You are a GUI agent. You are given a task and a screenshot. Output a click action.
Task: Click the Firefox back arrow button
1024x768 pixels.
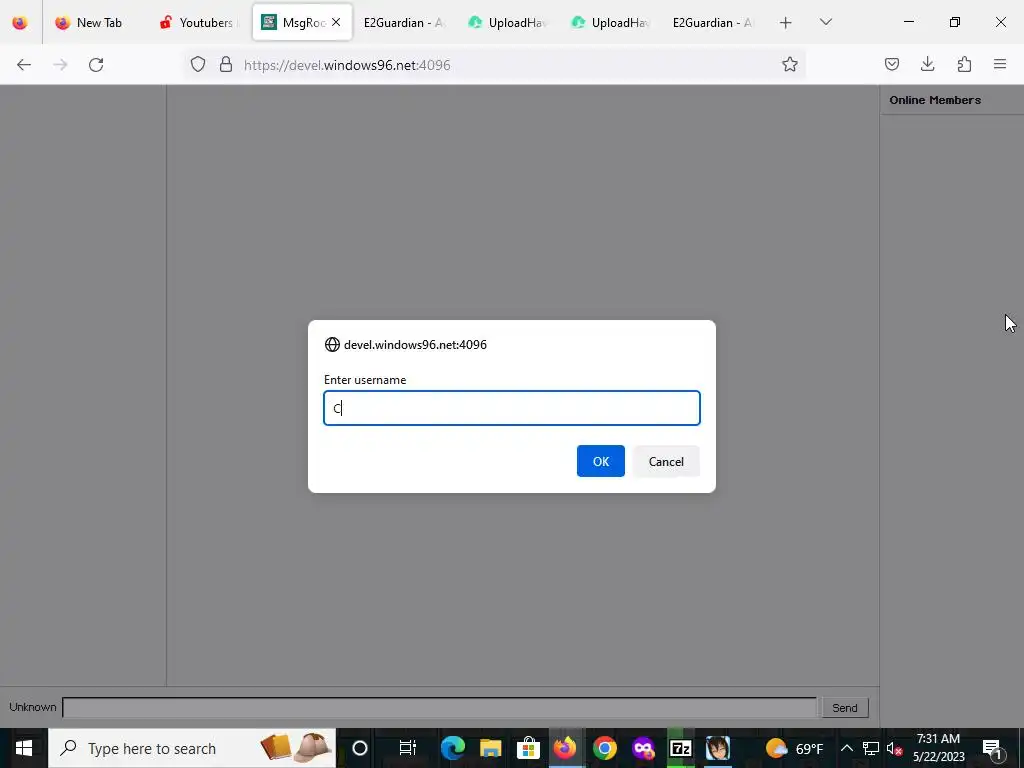pyautogui.click(x=24, y=65)
